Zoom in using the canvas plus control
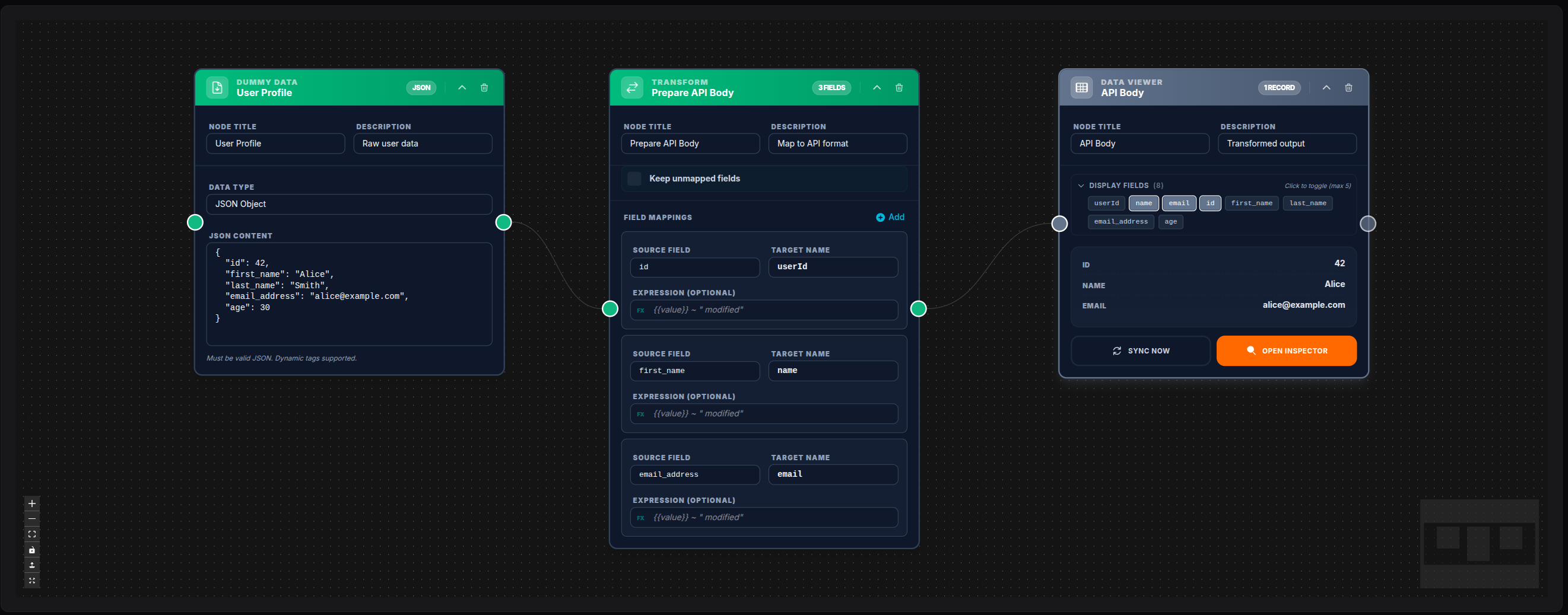 point(31,503)
